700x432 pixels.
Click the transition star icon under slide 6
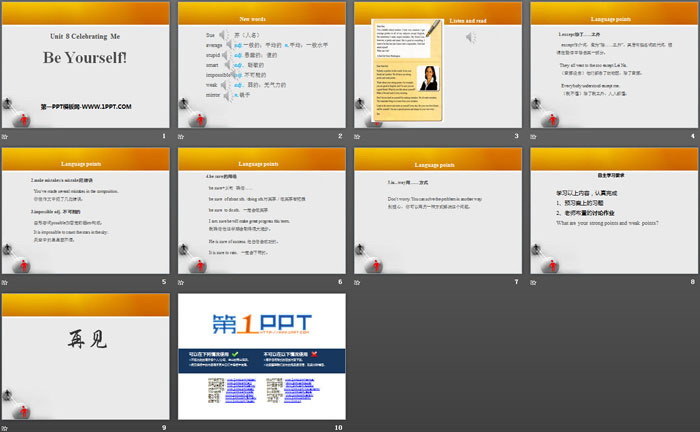[x=182, y=282]
